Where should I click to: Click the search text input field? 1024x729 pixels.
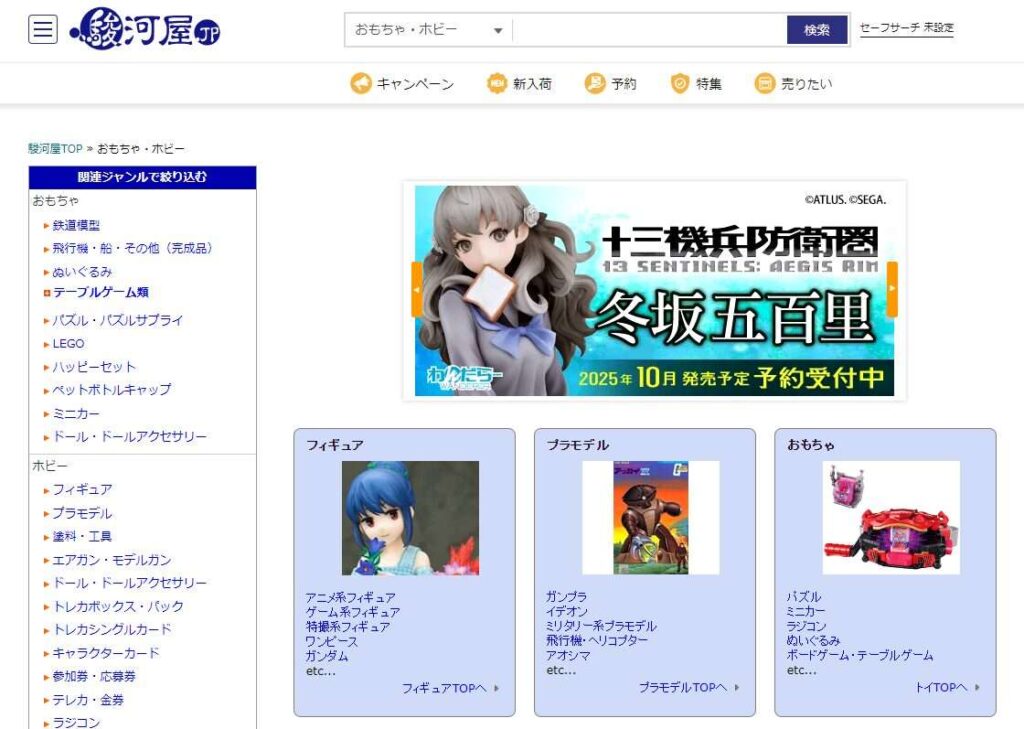tap(650, 30)
